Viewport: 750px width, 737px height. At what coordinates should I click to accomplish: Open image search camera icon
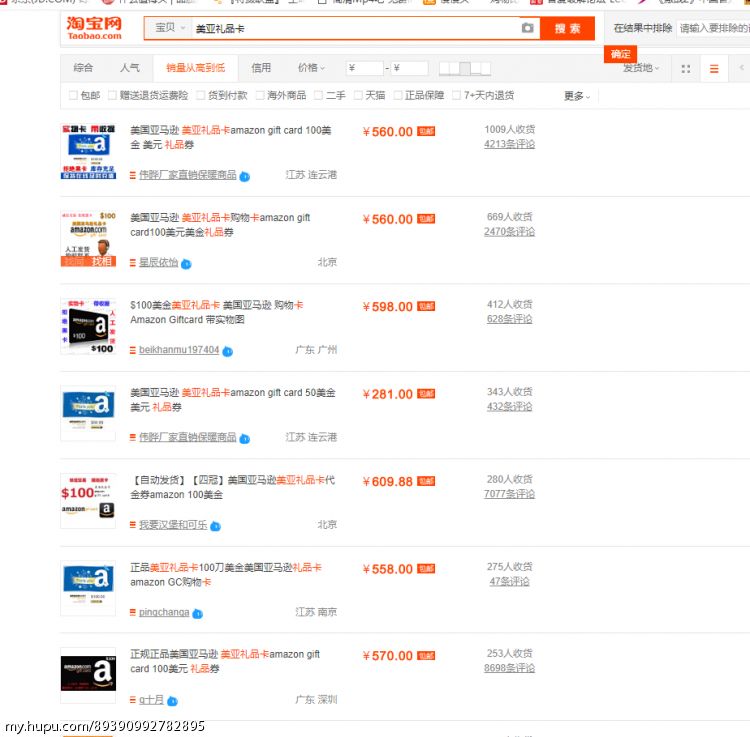pos(527,28)
